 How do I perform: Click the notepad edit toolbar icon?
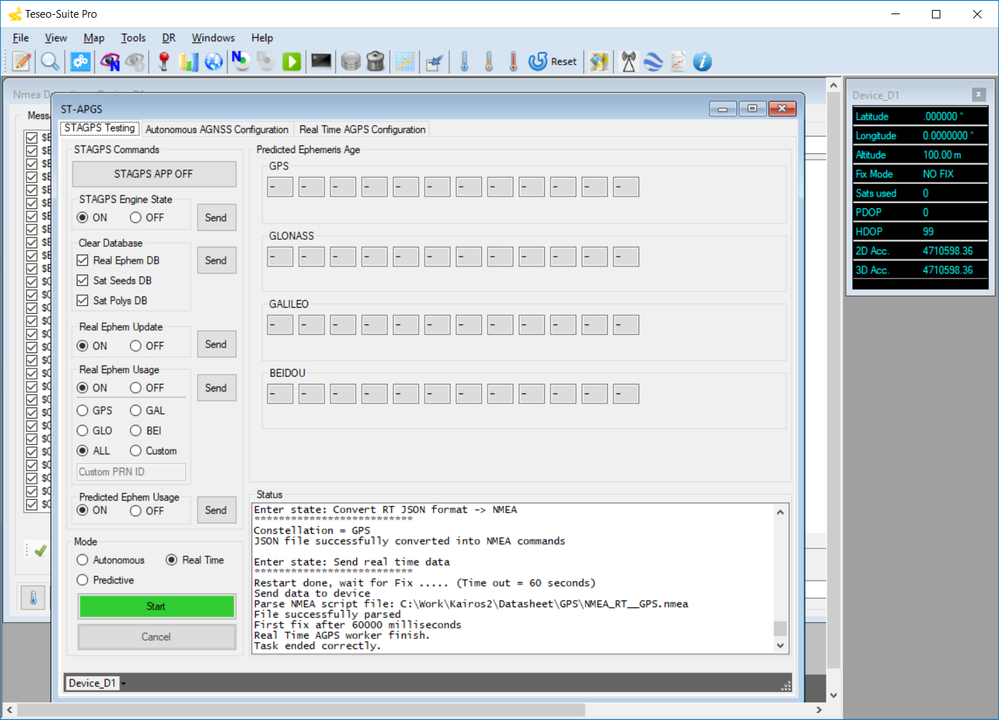[x=22, y=61]
